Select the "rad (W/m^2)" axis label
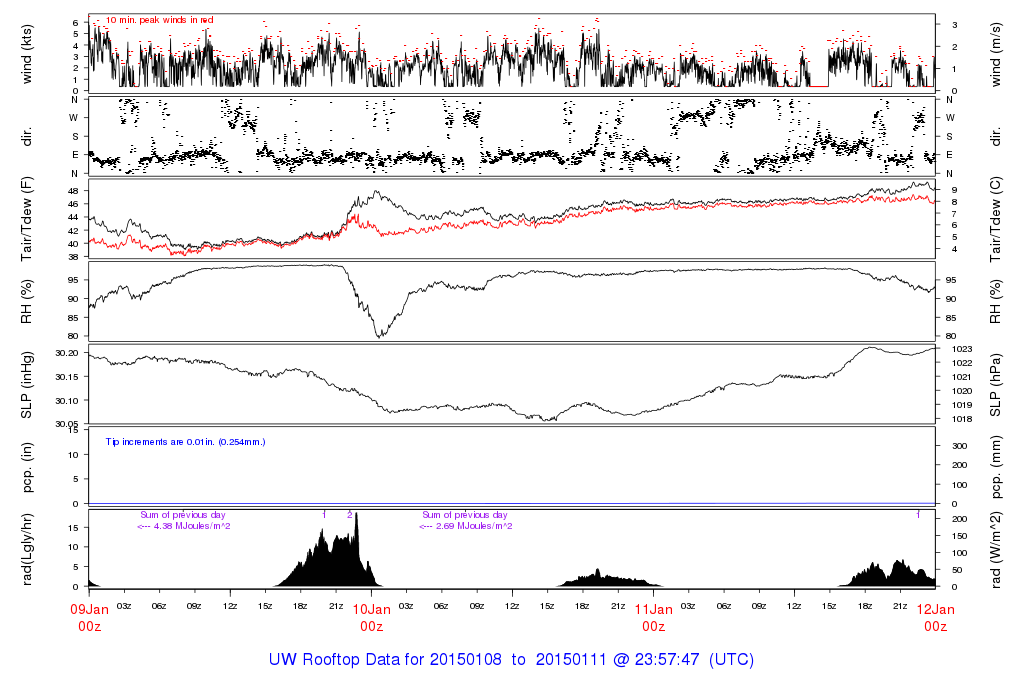Screen dimensions: 1024x700 pyautogui.click(x=995, y=549)
